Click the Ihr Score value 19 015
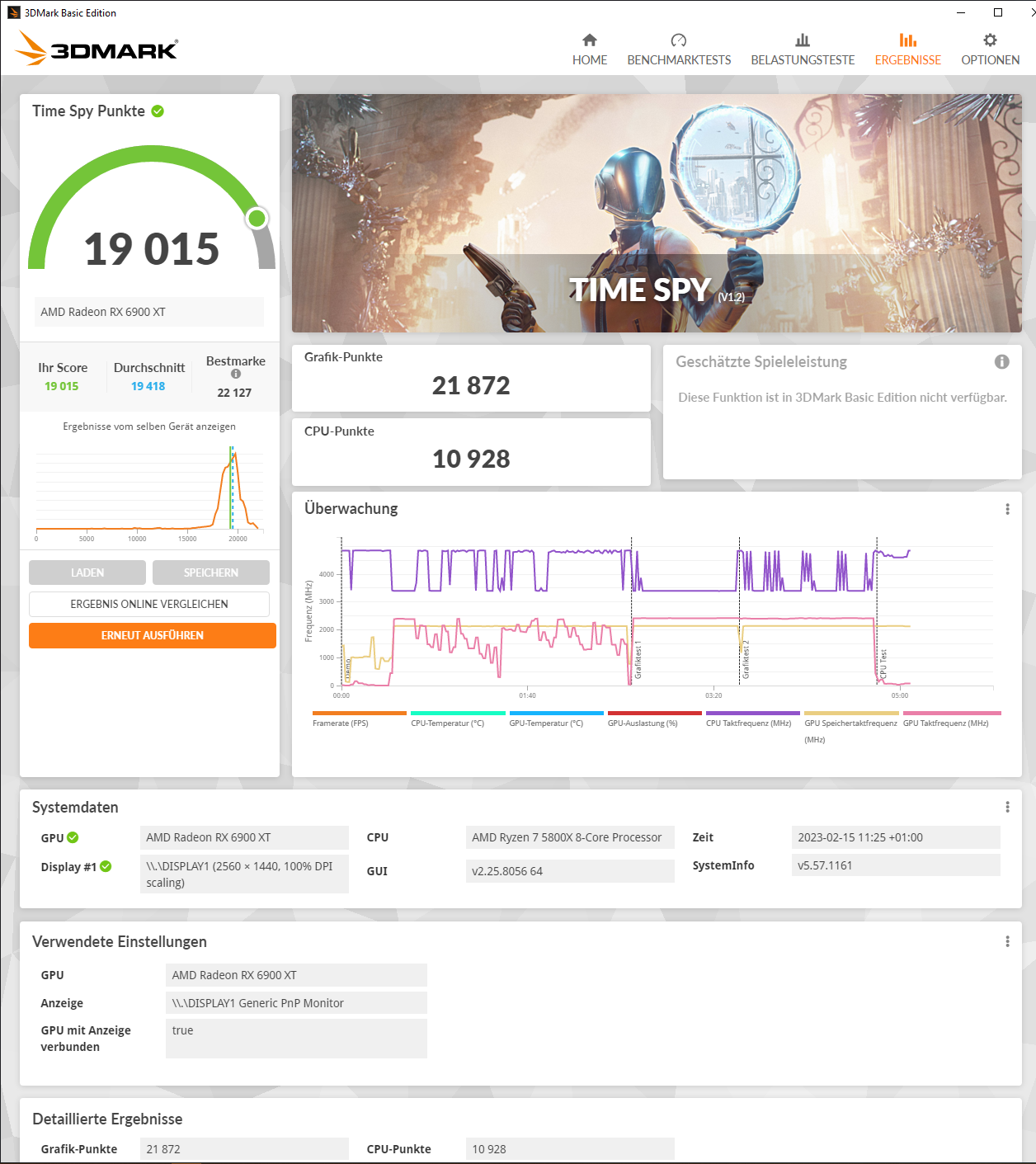Screen dimensions: 1036x1164 (x=62, y=386)
